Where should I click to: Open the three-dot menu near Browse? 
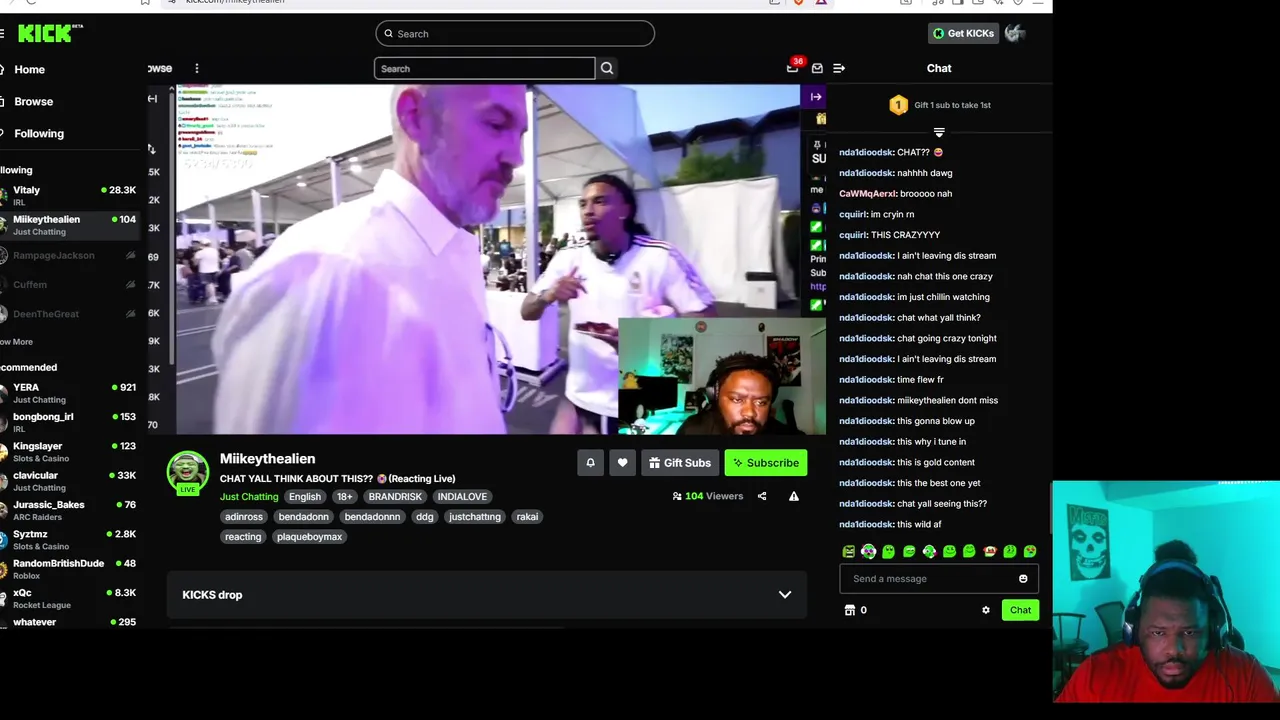coord(197,68)
